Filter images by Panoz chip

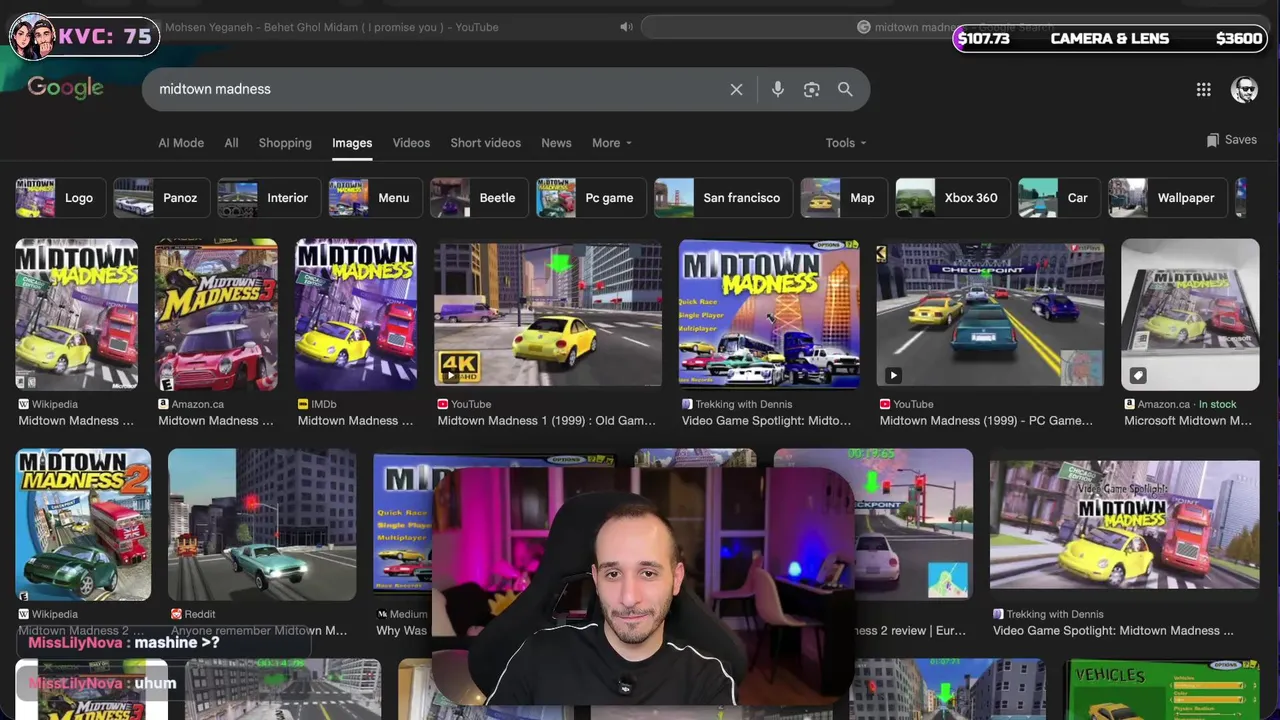[160, 198]
